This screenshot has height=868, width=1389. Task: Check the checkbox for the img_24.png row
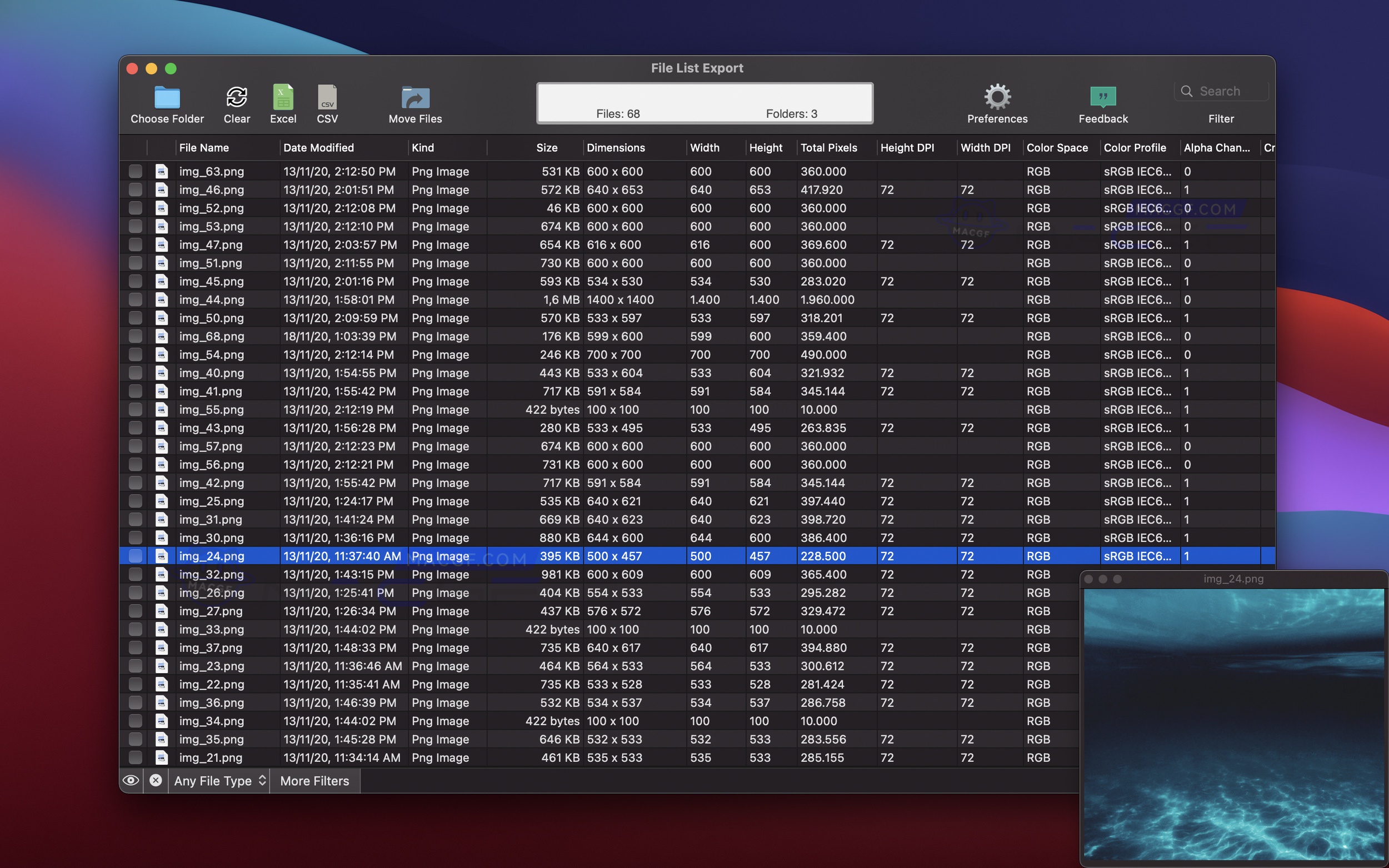[x=135, y=556]
